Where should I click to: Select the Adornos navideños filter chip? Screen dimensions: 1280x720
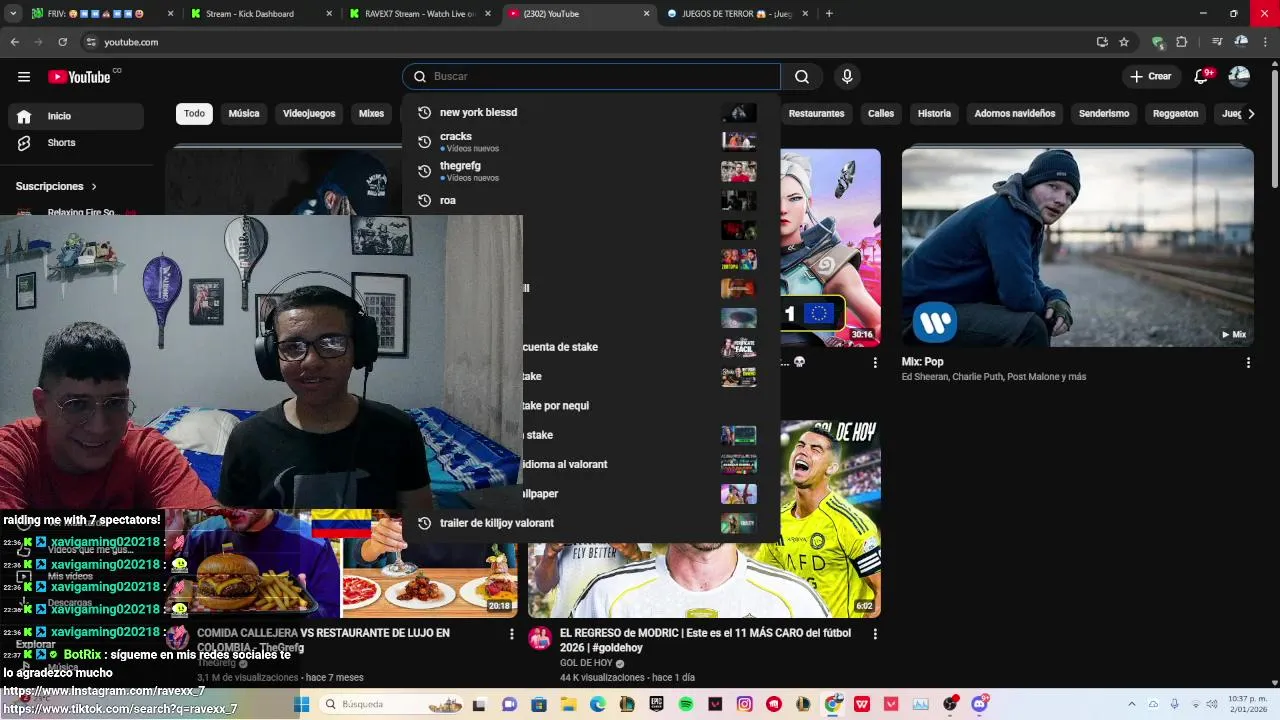(x=1015, y=114)
